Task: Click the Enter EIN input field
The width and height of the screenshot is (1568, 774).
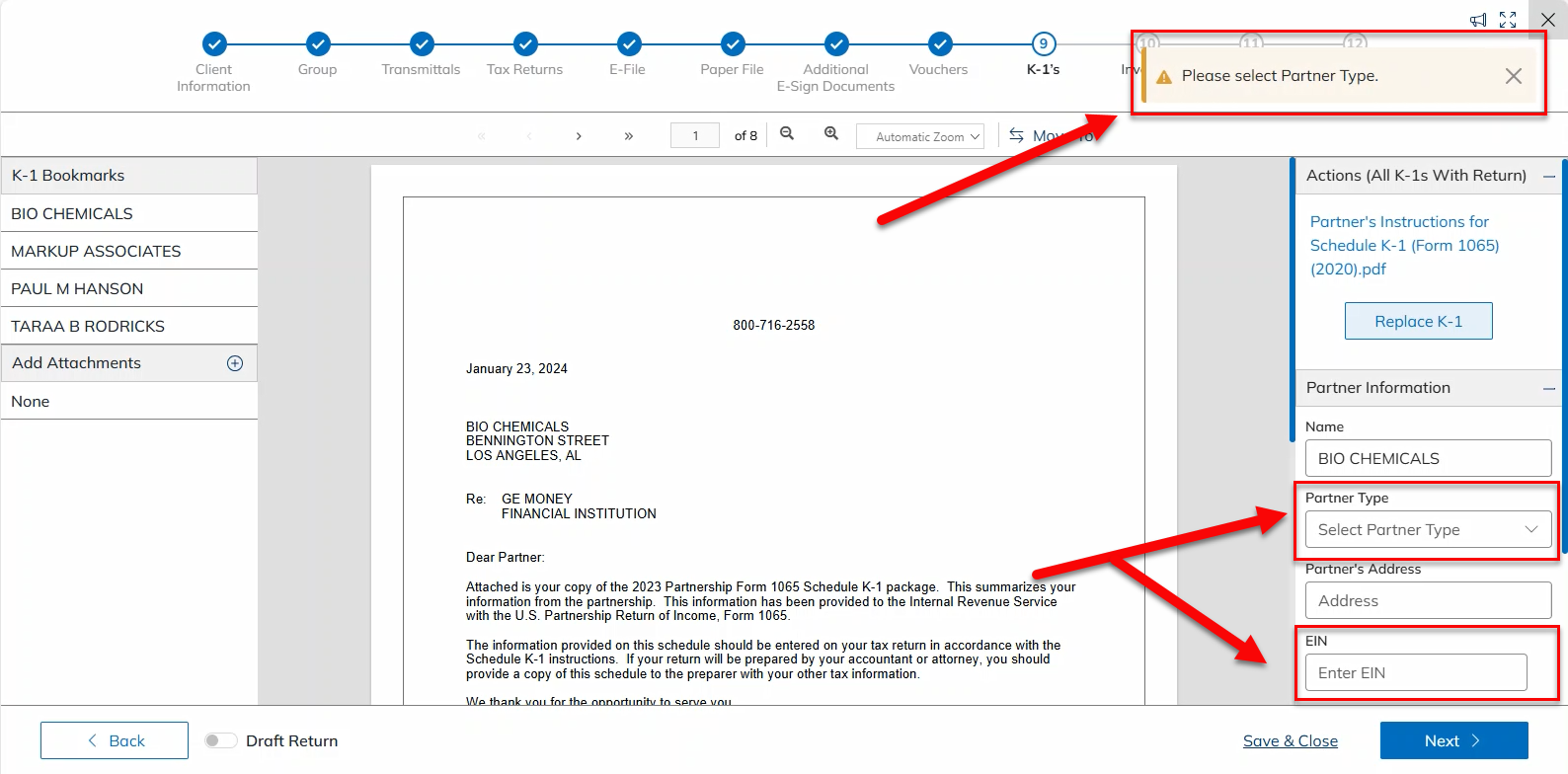Action: coord(1416,672)
